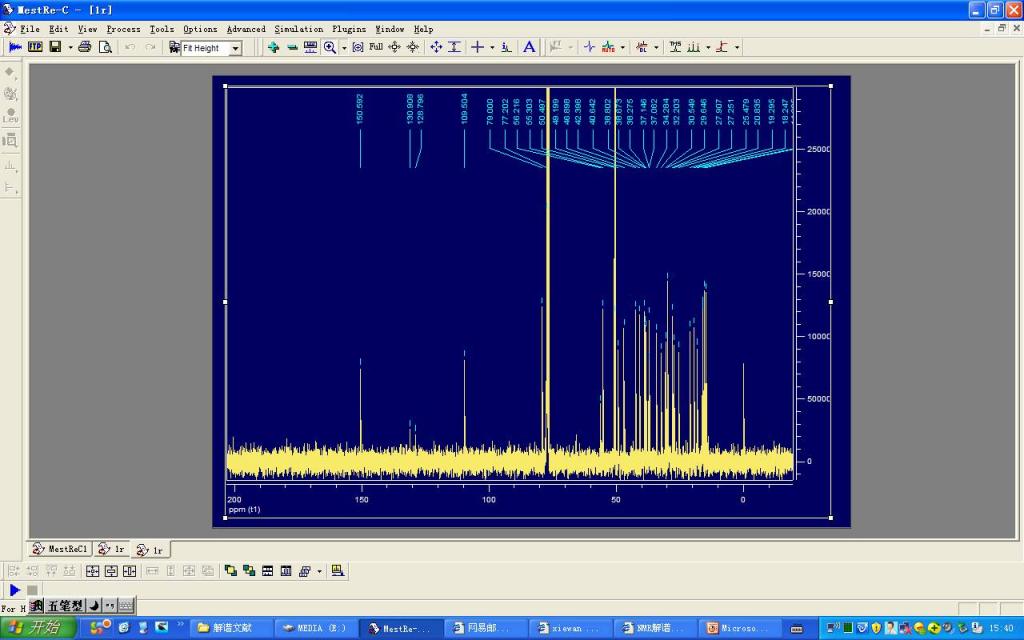Toggle the pan spectrum four-arrow tool
The image size is (1024, 640).
click(x=436, y=47)
